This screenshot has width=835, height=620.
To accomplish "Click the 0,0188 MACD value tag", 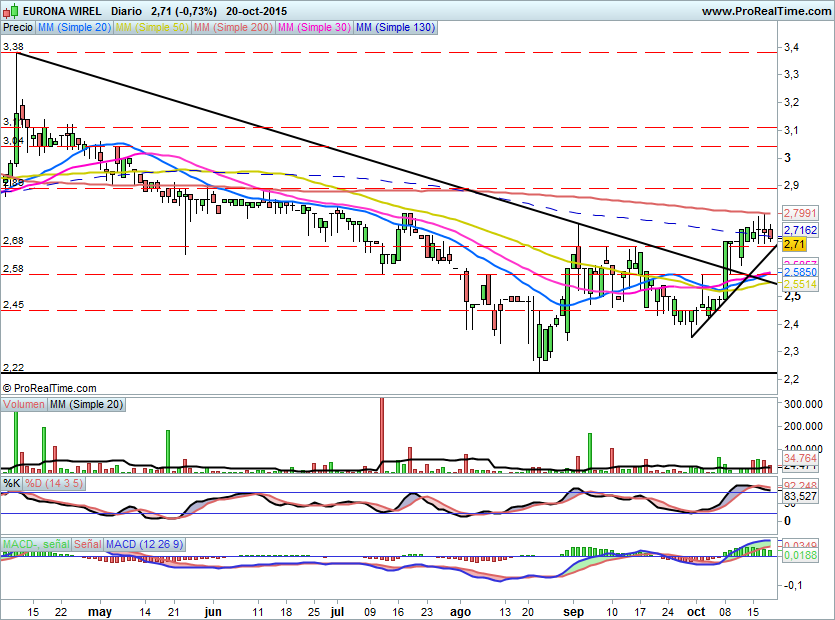I will click(x=799, y=555).
